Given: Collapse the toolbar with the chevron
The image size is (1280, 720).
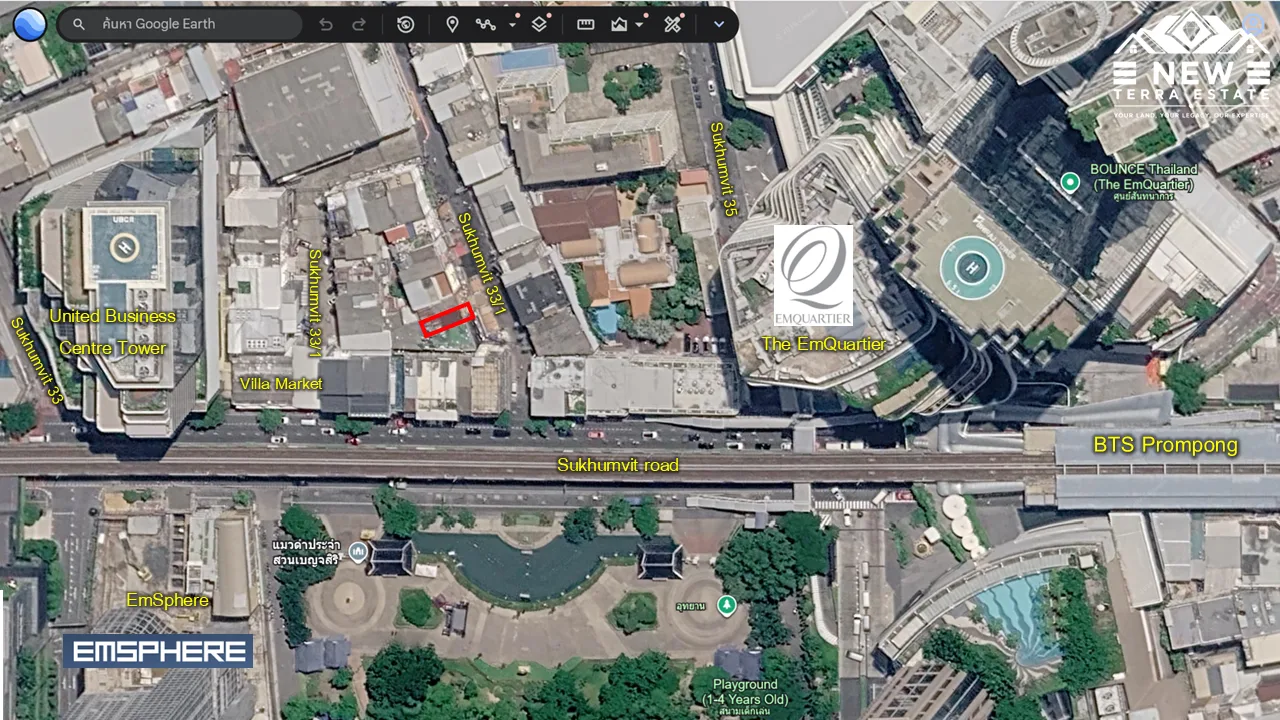Looking at the screenshot, I should [x=719, y=24].
